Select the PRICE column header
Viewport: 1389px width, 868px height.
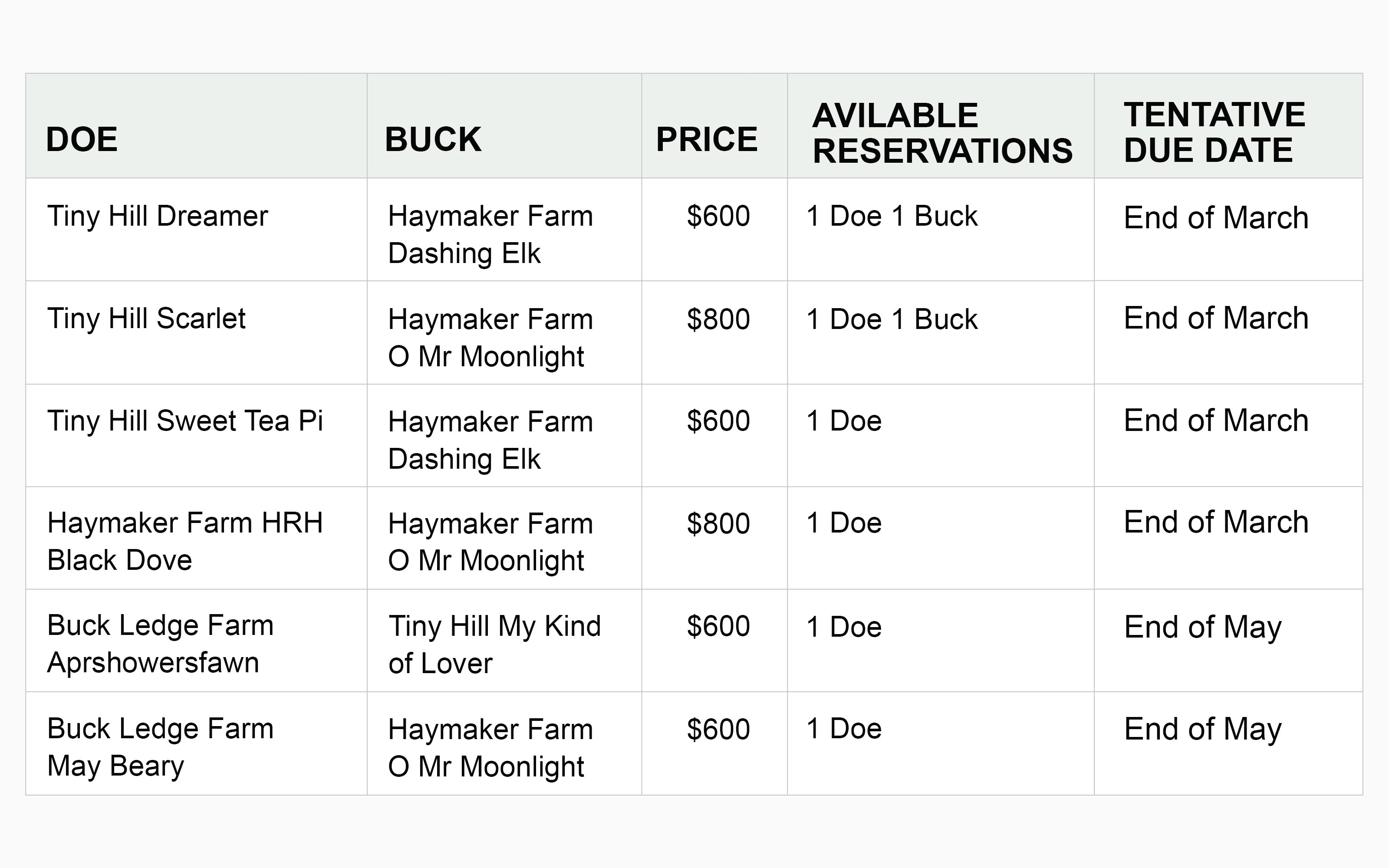point(707,139)
